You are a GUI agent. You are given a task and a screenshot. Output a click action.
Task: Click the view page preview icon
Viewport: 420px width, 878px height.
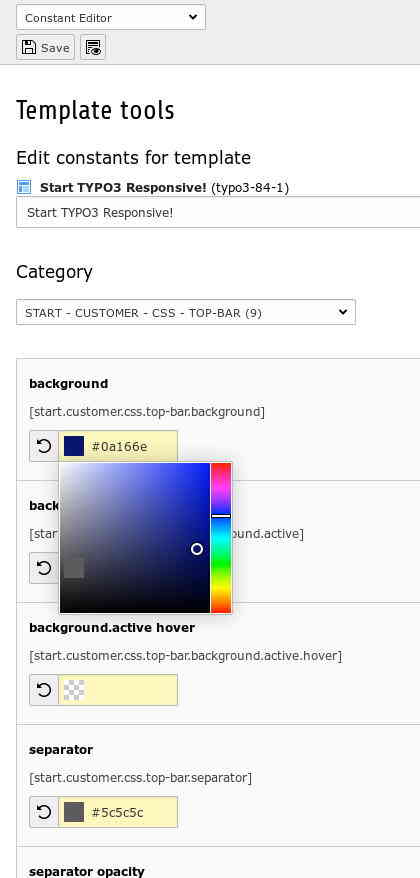click(93, 48)
